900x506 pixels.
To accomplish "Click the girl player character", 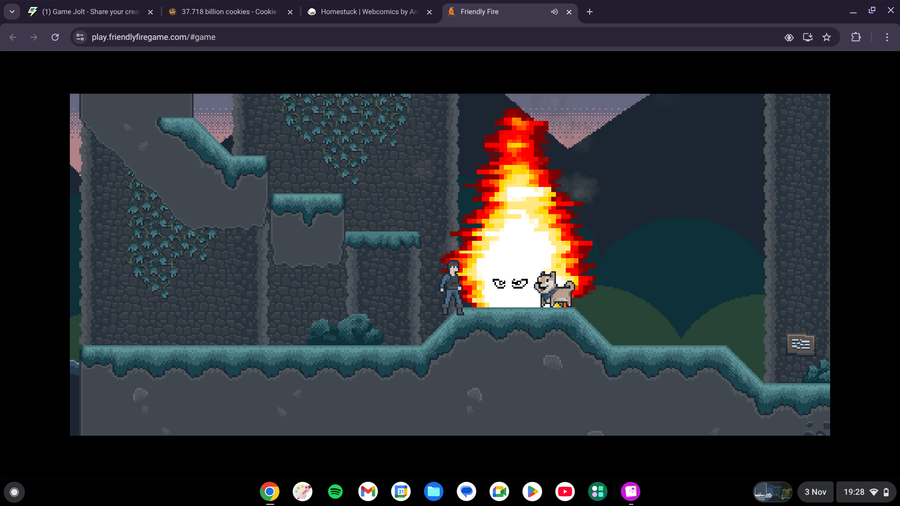I will pyautogui.click(x=452, y=287).
